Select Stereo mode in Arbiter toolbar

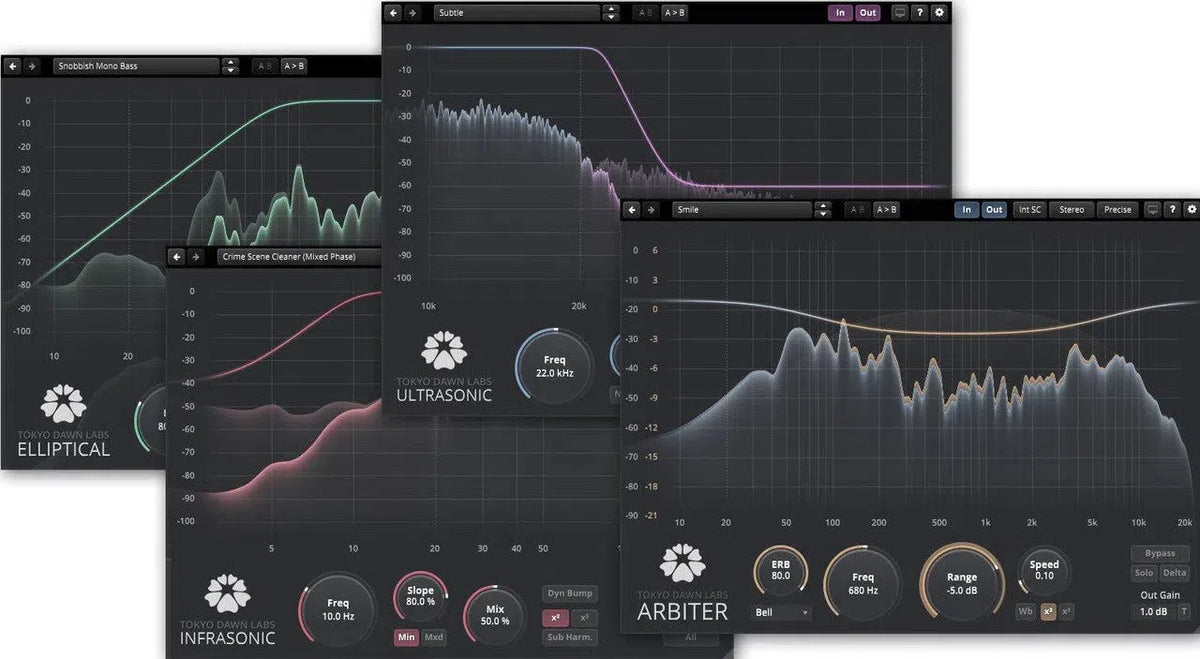[x=1071, y=210]
